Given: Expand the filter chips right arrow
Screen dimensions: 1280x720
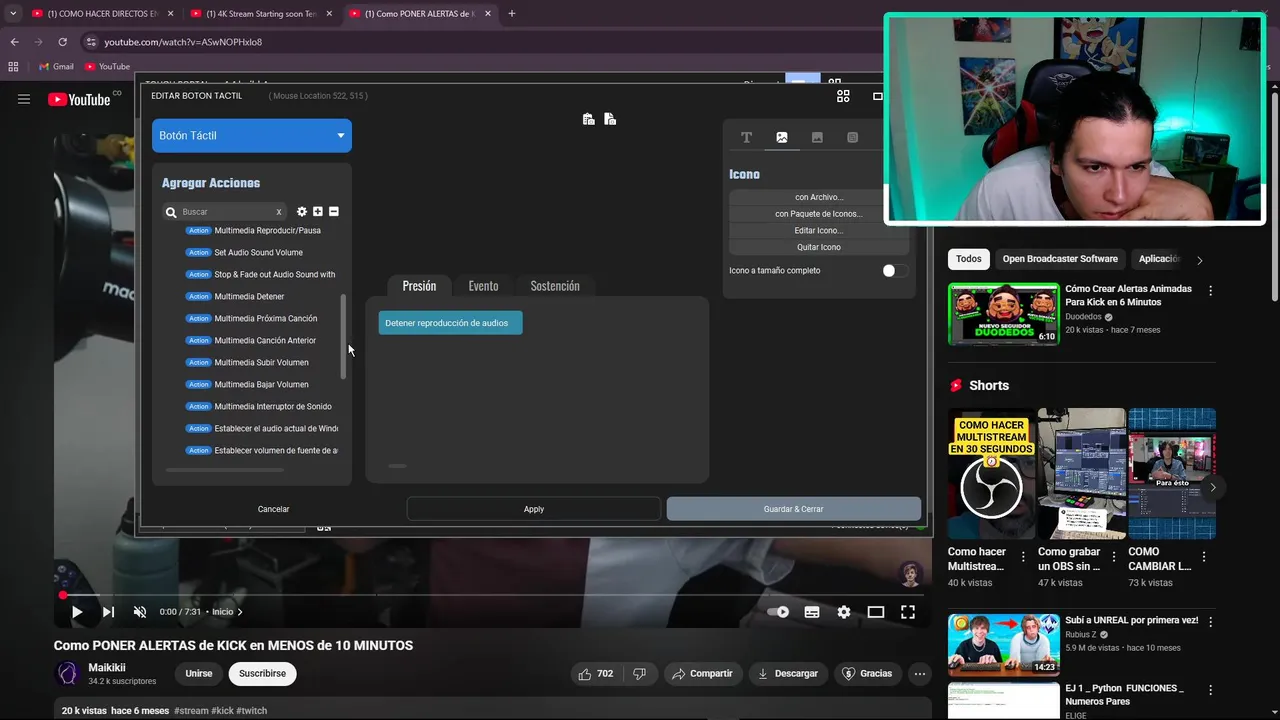Looking at the screenshot, I should point(1200,260).
